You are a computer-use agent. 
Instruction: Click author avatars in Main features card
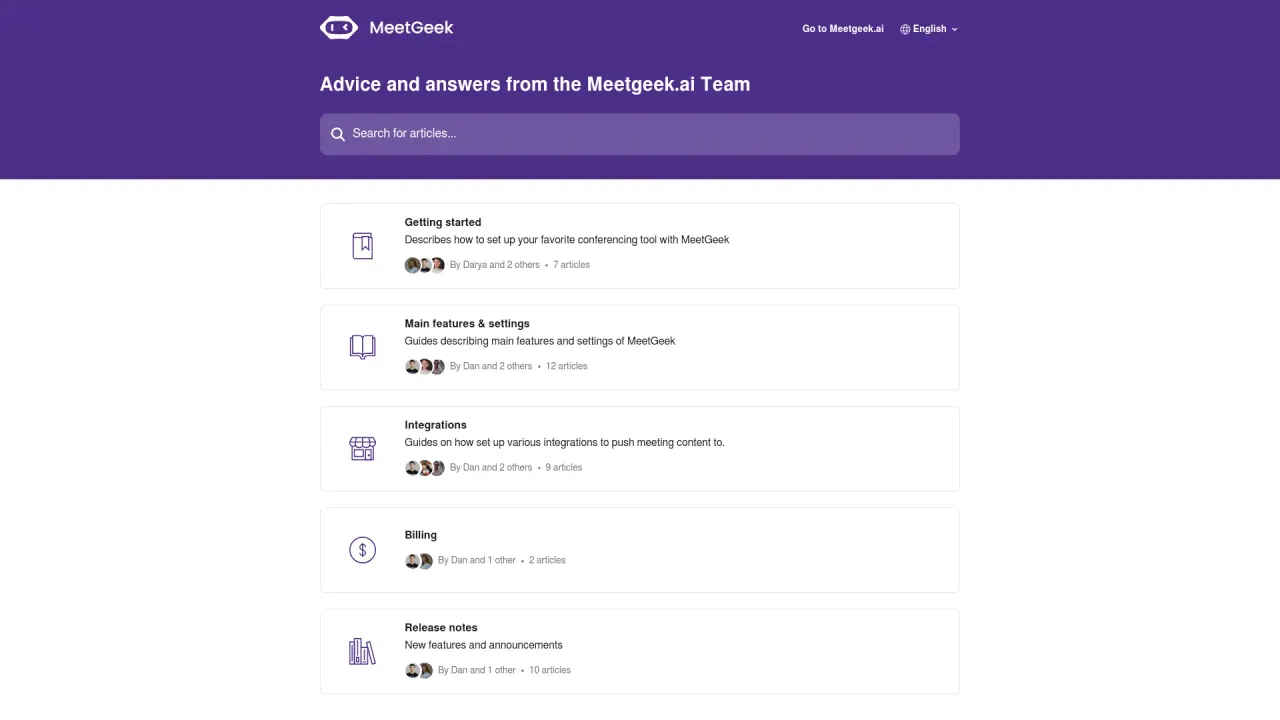pyautogui.click(x=425, y=366)
